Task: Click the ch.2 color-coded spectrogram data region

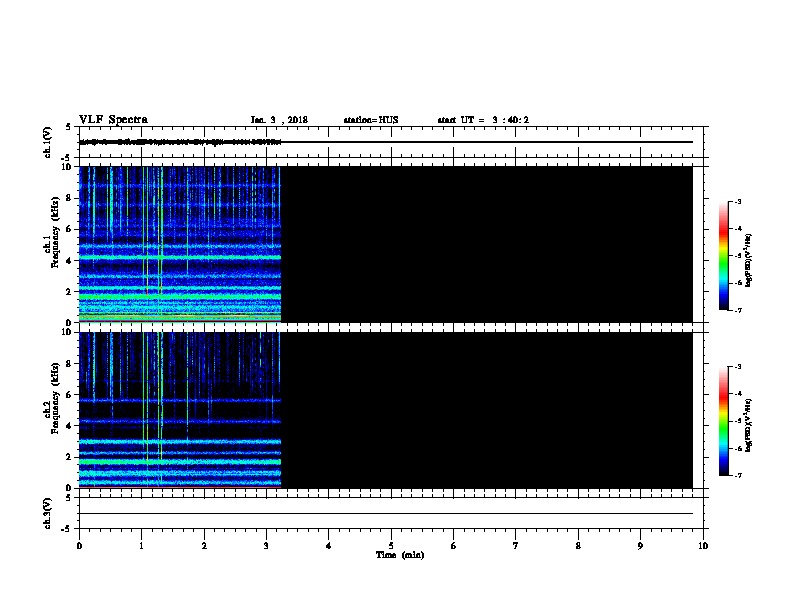Action: coord(180,410)
